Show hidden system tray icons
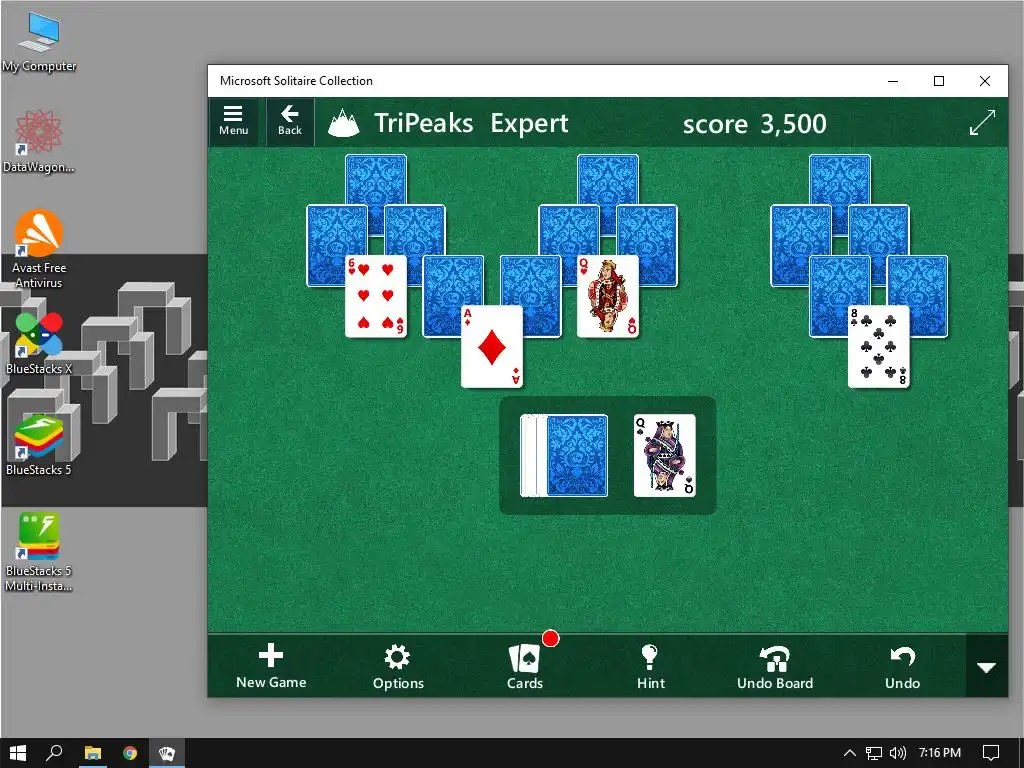This screenshot has height=768, width=1024. coord(850,753)
